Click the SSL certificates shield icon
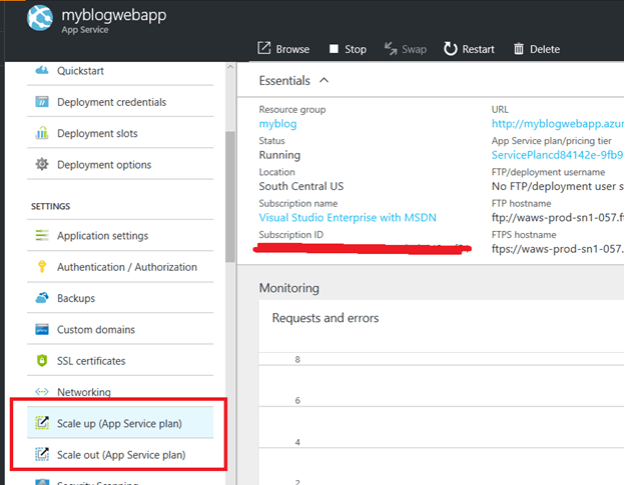 pyautogui.click(x=42, y=361)
